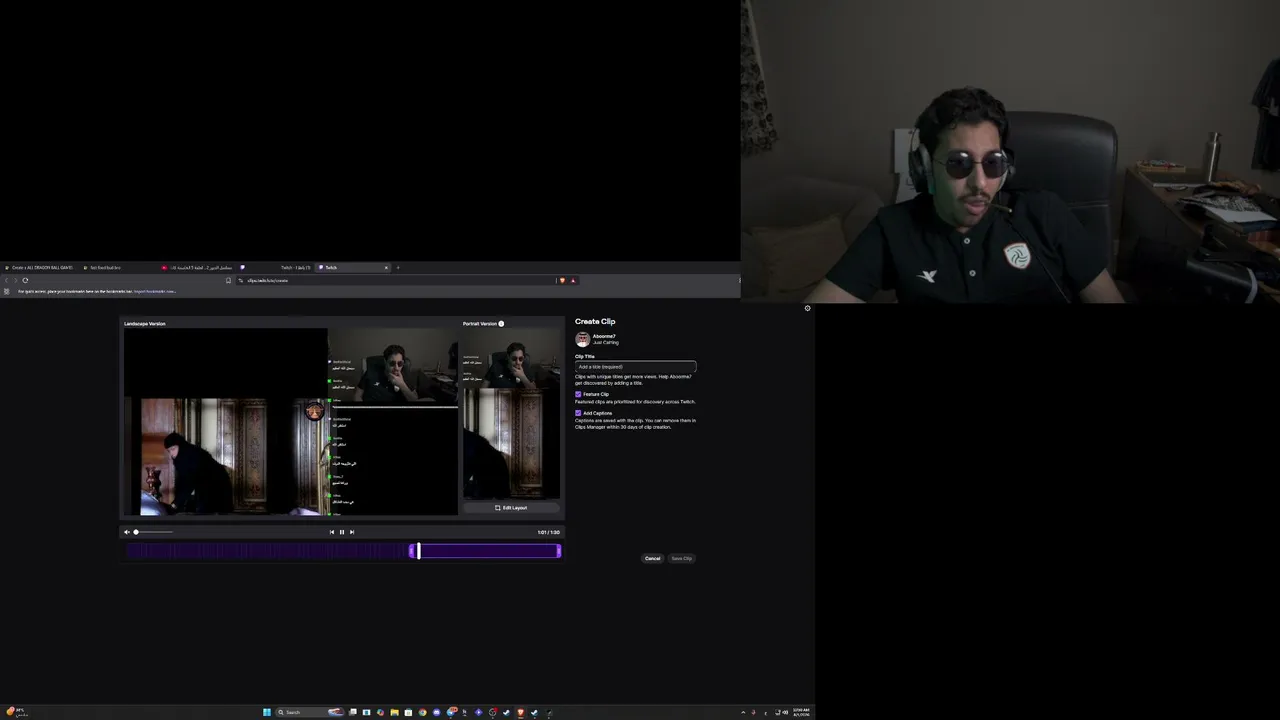Switch to the YouTube tab with Arabic title

197,267
